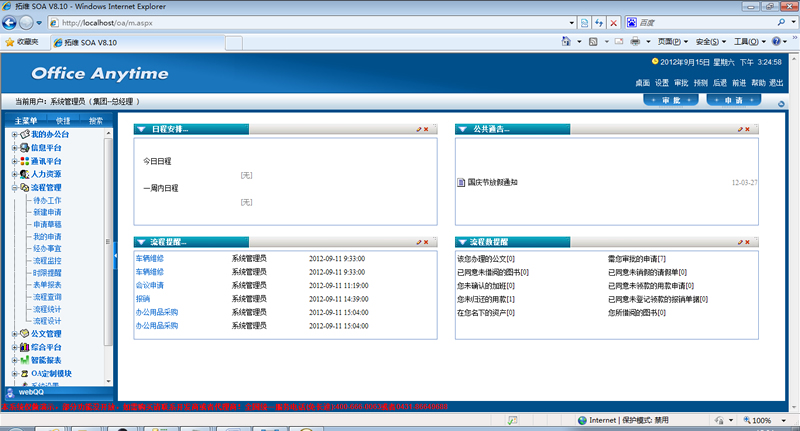Collapse the 流程管理 tree node
Screen dimensions: 800x431
14,187
